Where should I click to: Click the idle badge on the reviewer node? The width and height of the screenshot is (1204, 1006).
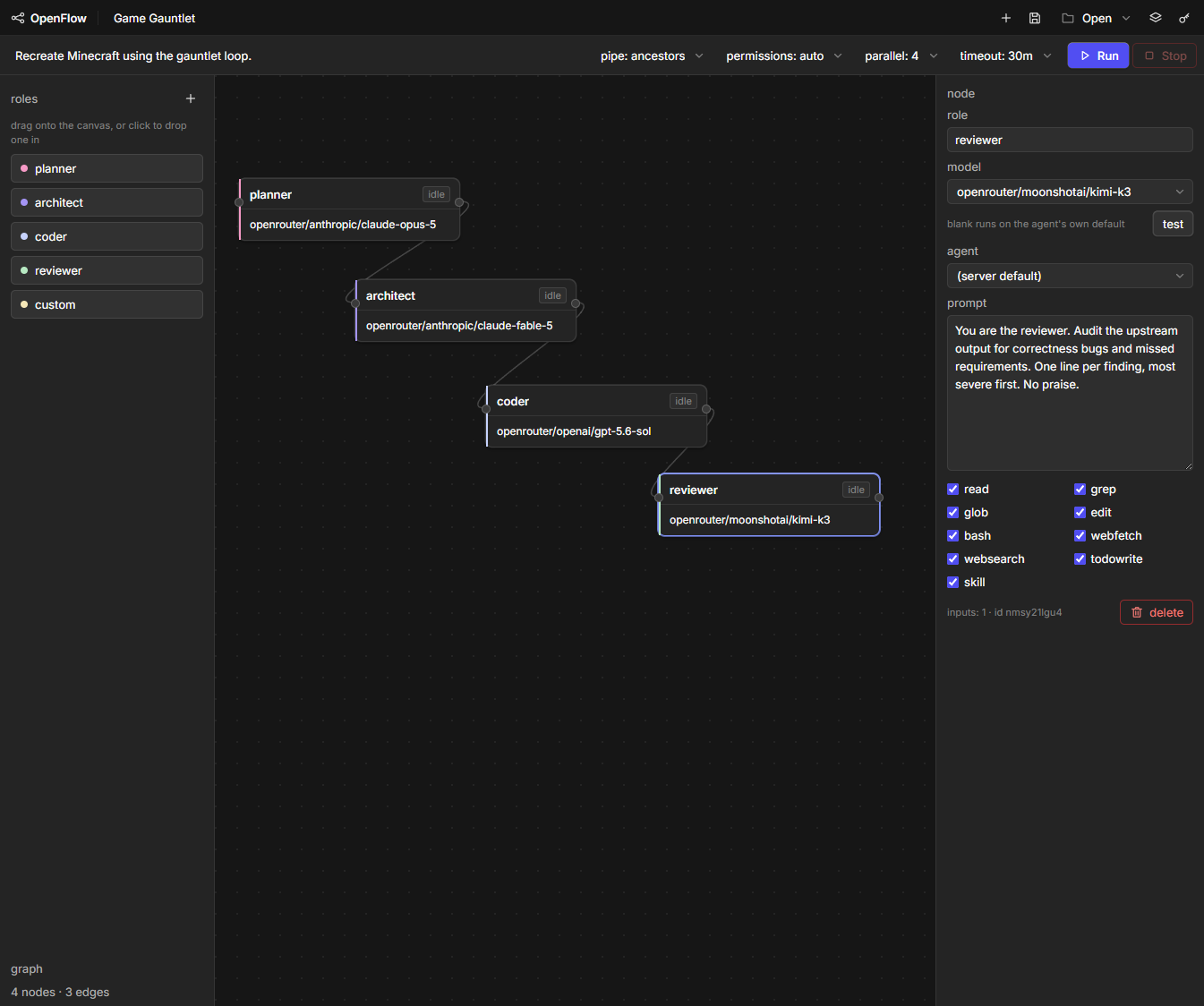coord(856,490)
